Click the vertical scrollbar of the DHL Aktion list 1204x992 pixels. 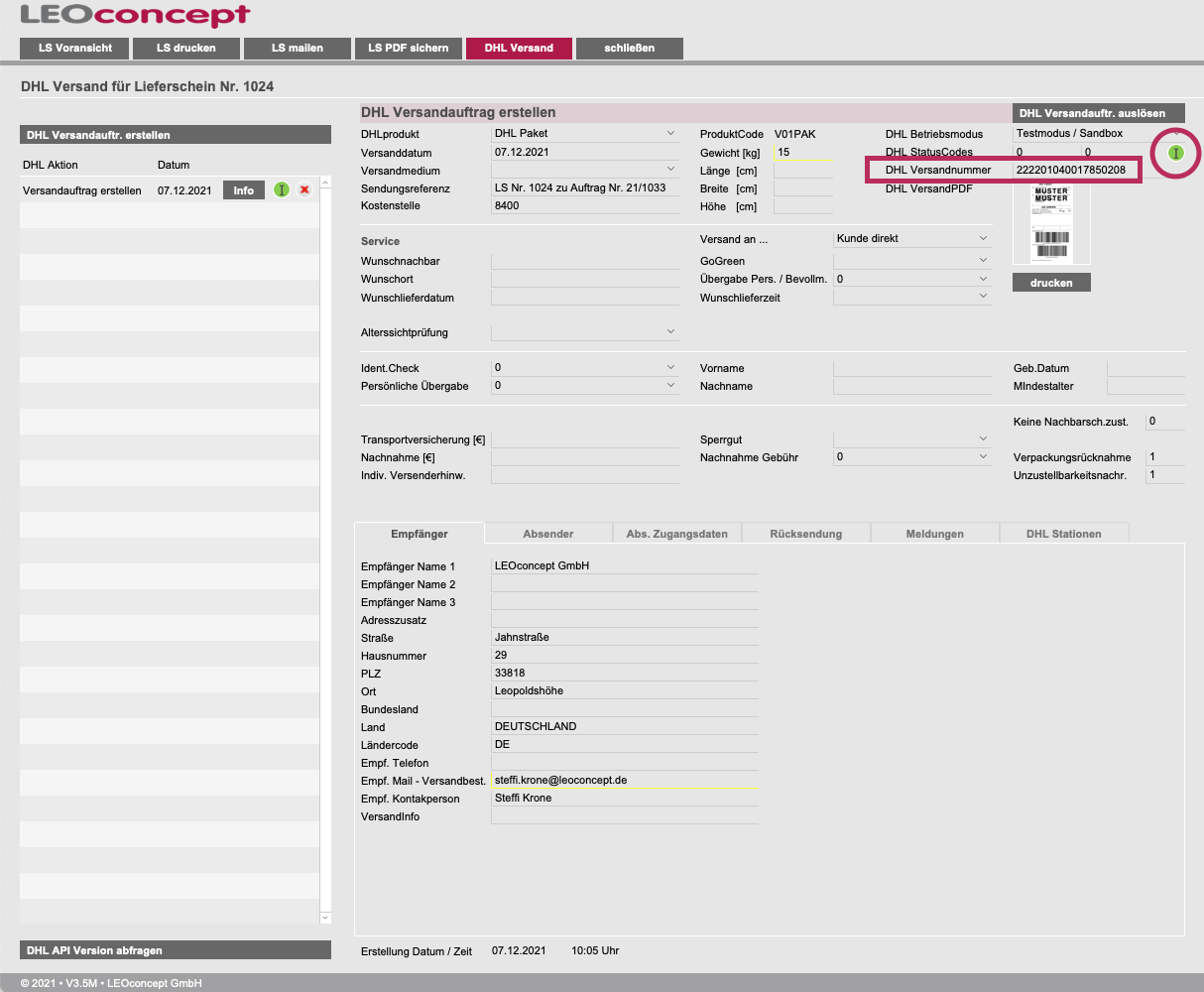click(325, 551)
